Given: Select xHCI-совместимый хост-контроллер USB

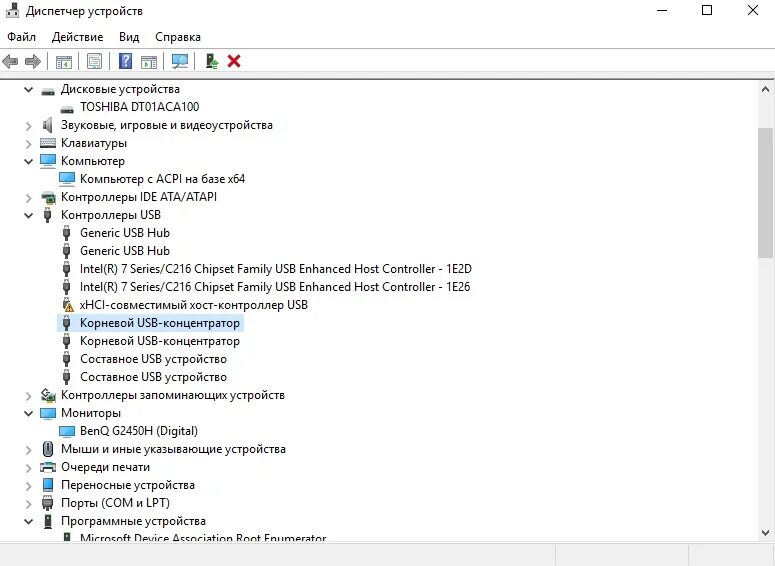Looking at the screenshot, I should click(194, 305).
